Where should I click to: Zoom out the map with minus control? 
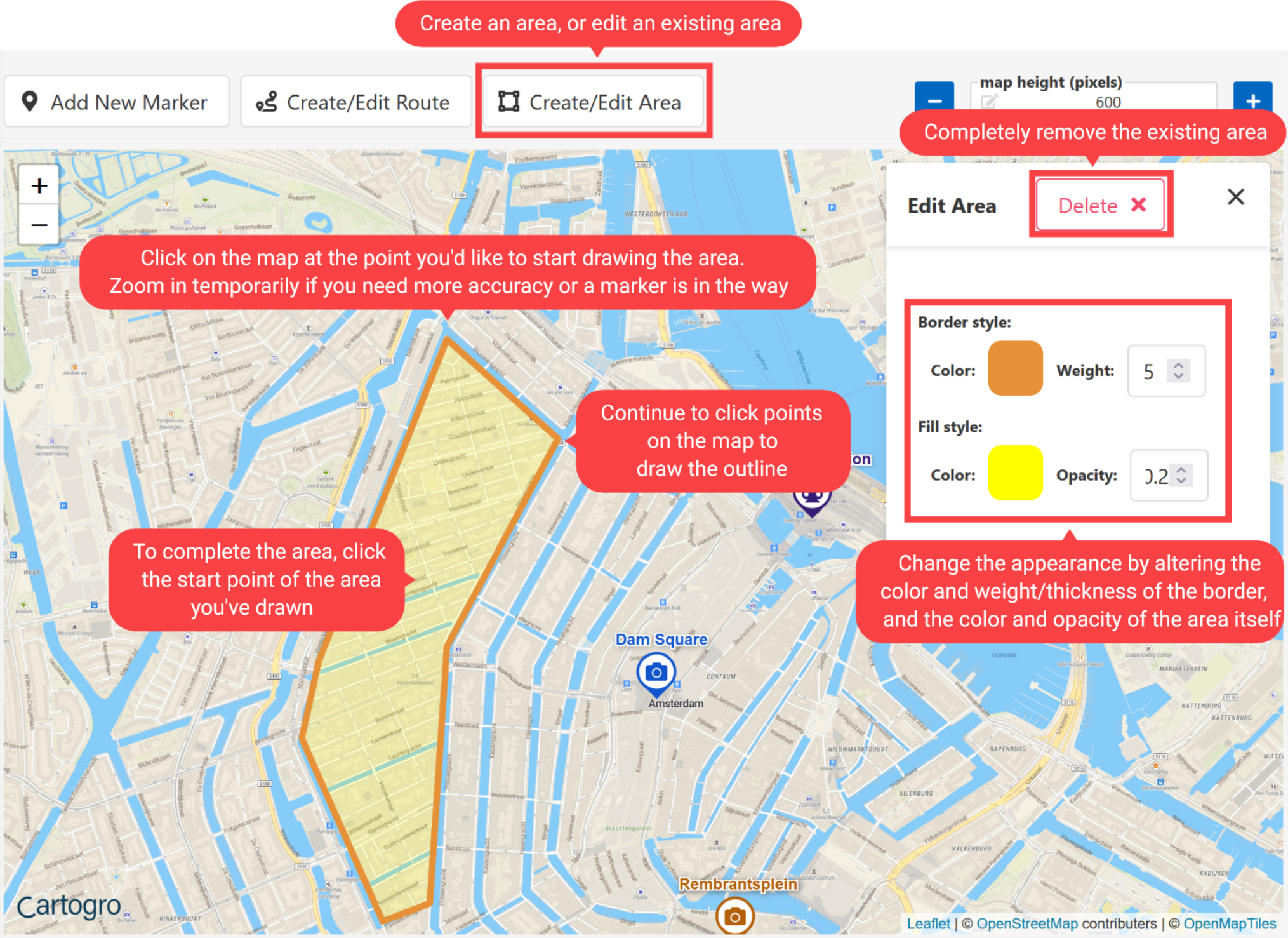pos(39,225)
